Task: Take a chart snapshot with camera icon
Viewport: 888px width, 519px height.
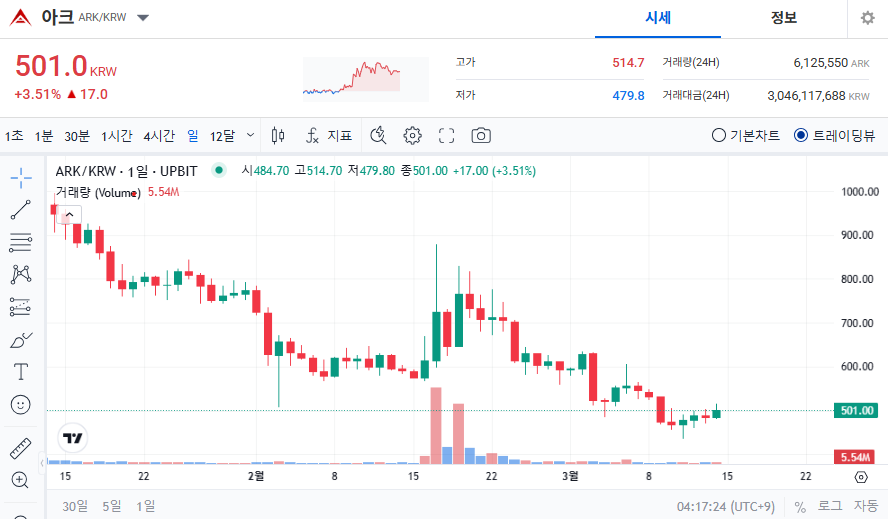Action: pyautogui.click(x=481, y=136)
